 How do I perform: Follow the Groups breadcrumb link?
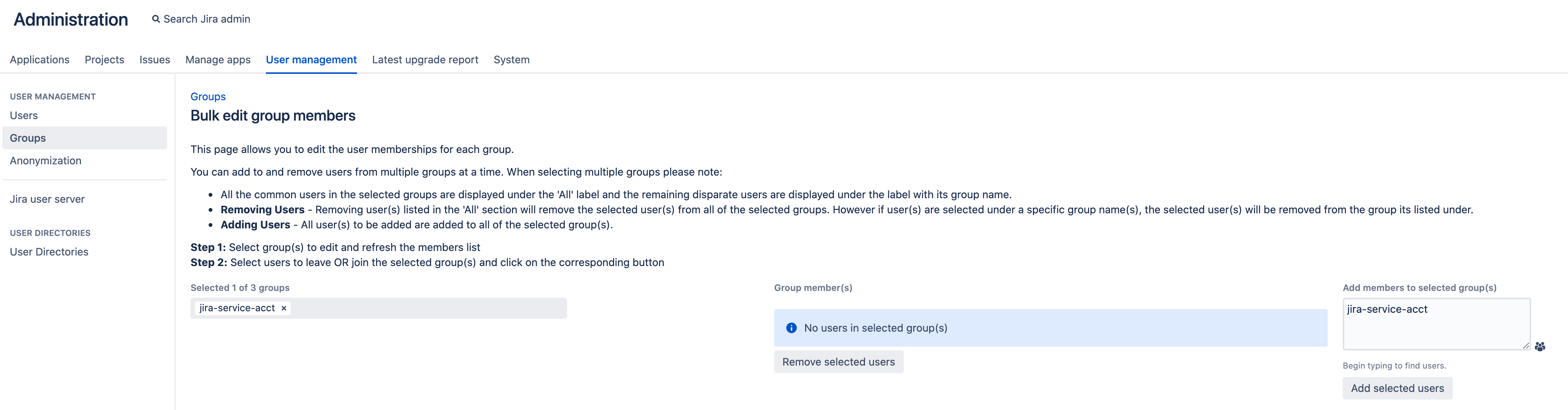pos(208,97)
